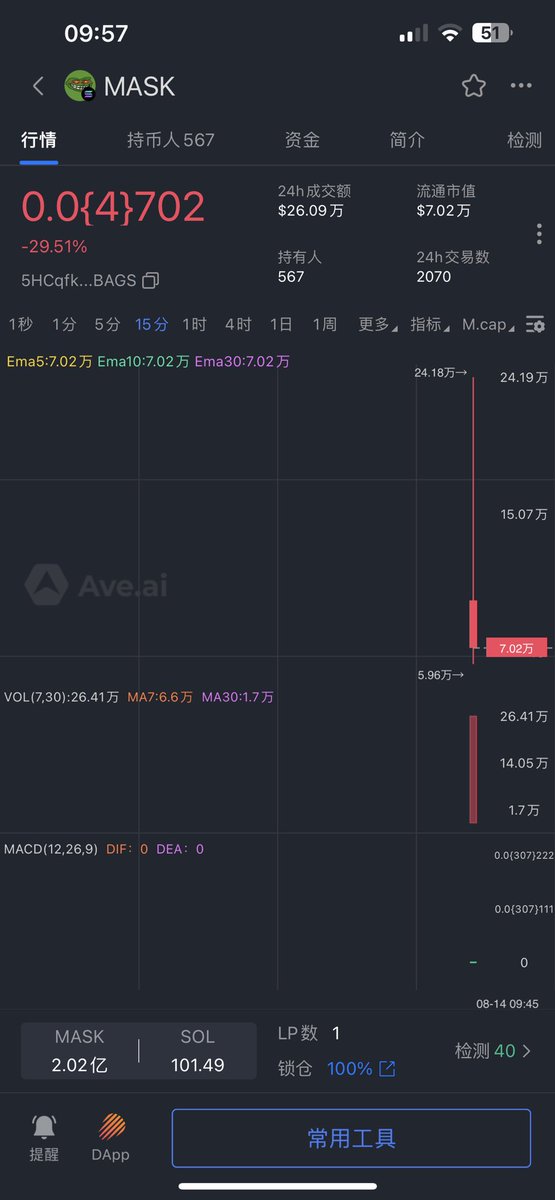555x1200 pixels.
Task: Tap the 常用工具 button
Action: (x=351, y=1138)
